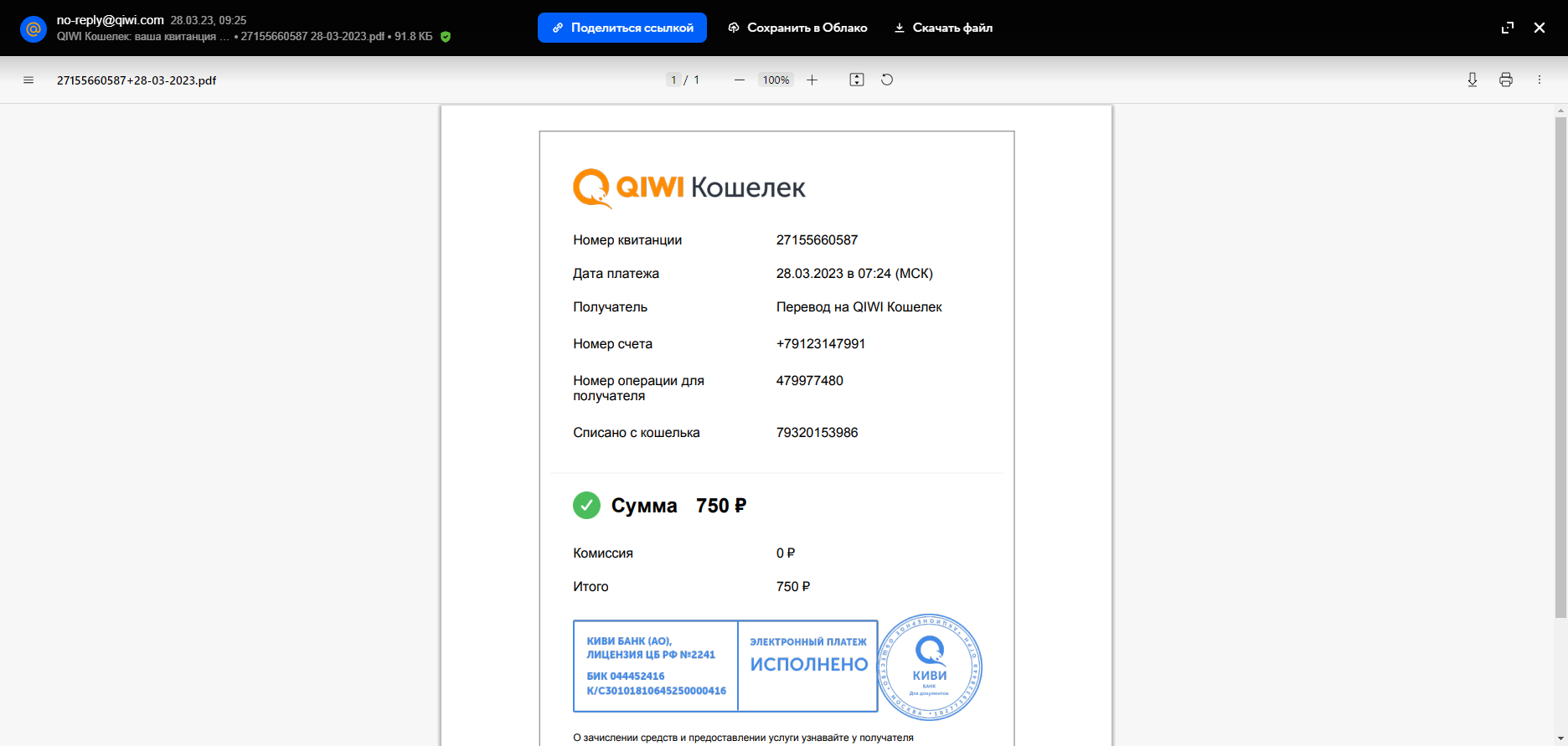Select the PDF filename in the viewer toolbar
1568x746 pixels.
pos(137,80)
